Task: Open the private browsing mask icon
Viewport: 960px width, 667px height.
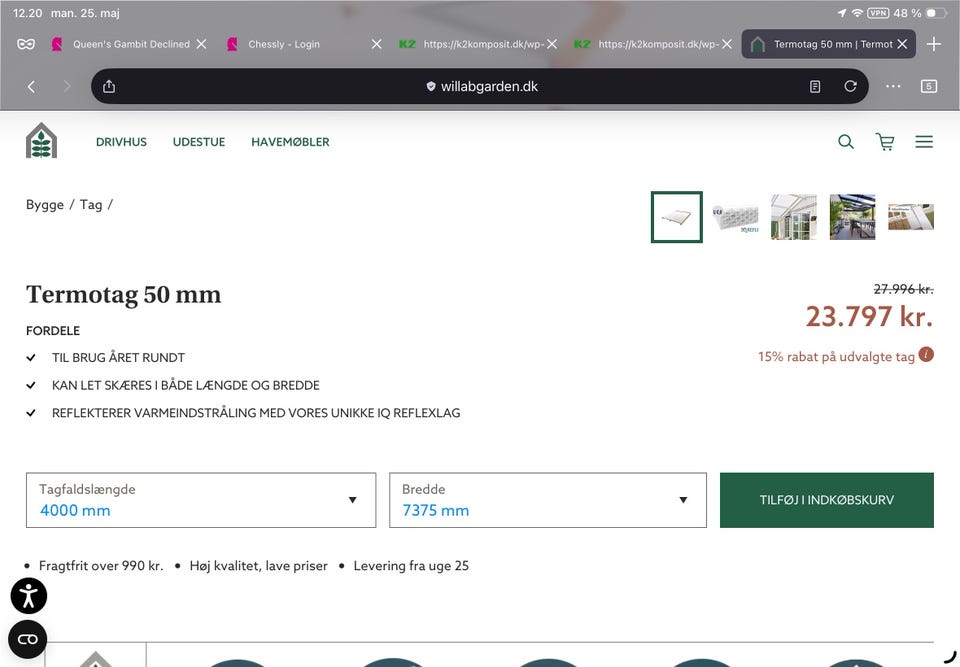Action: coord(26,44)
